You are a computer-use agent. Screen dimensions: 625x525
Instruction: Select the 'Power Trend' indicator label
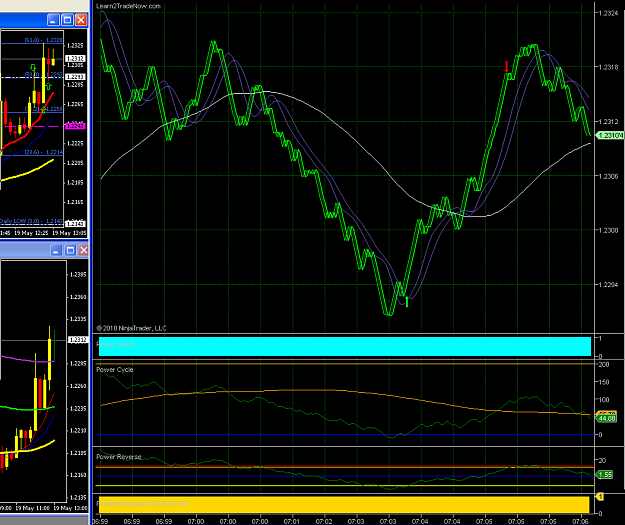[x=115, y=344]
